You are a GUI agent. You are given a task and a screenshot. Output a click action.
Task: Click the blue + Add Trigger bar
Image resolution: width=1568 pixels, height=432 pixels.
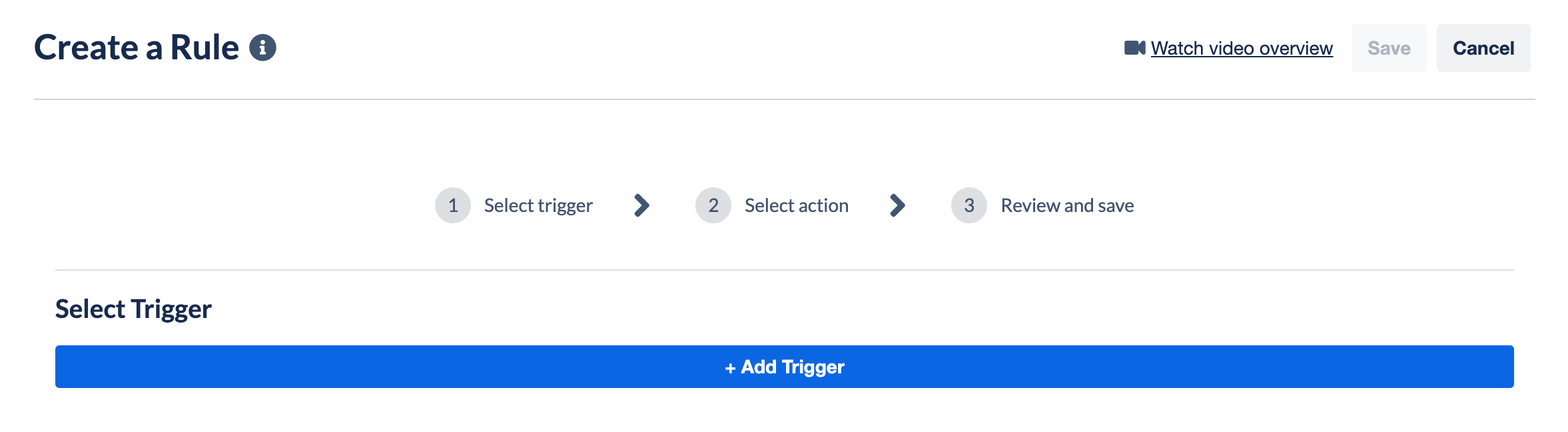pyautogui.click(x=784, y=366)
